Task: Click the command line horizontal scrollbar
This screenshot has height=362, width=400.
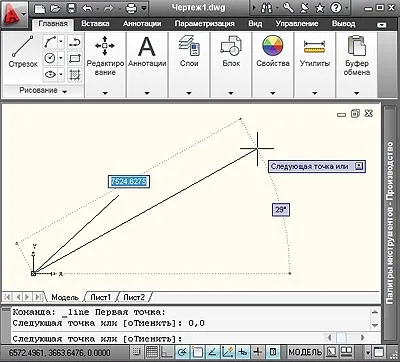Action: click(x=347, y=337)
